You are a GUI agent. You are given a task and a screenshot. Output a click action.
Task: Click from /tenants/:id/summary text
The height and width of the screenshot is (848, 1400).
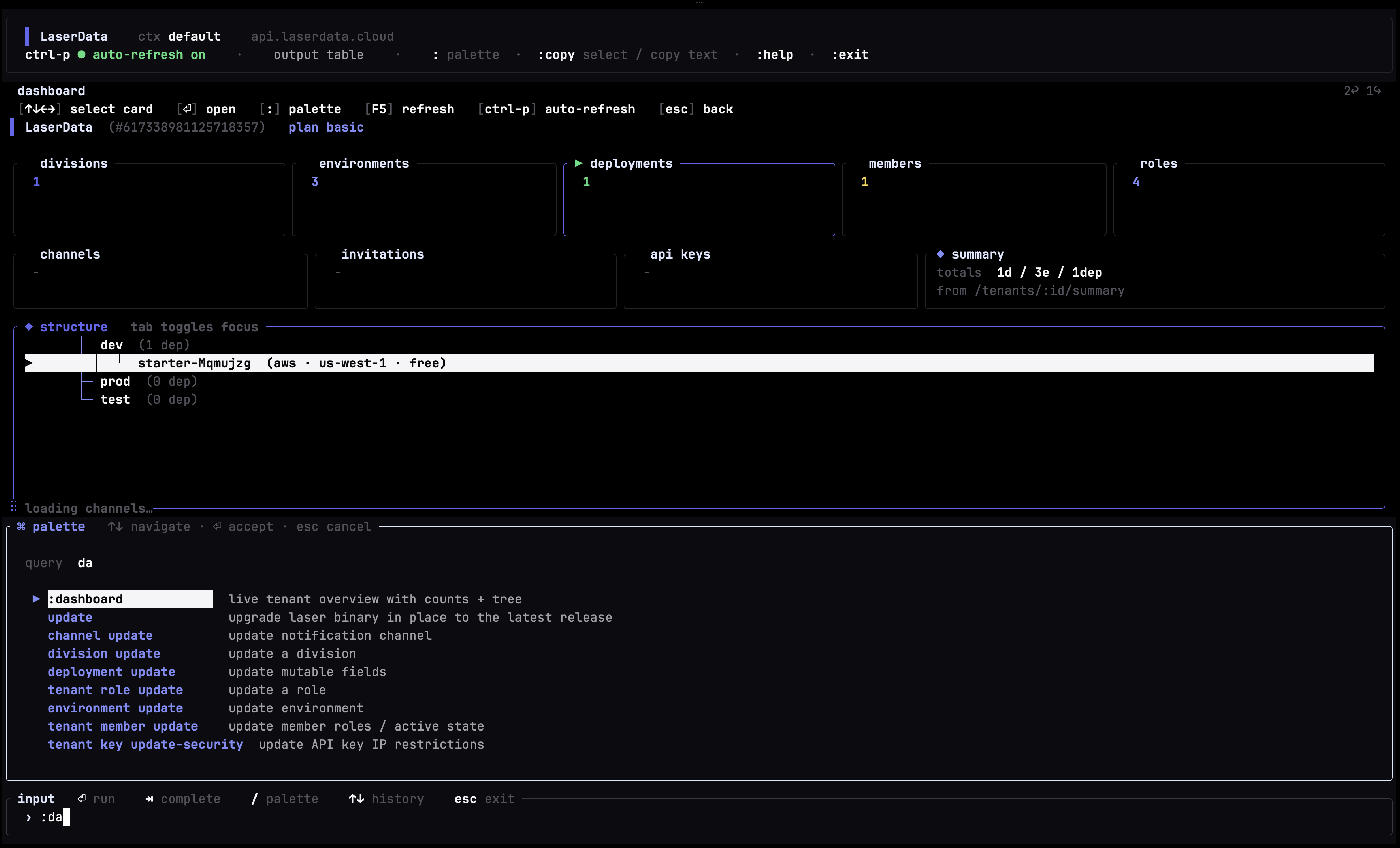point(1030,290)
